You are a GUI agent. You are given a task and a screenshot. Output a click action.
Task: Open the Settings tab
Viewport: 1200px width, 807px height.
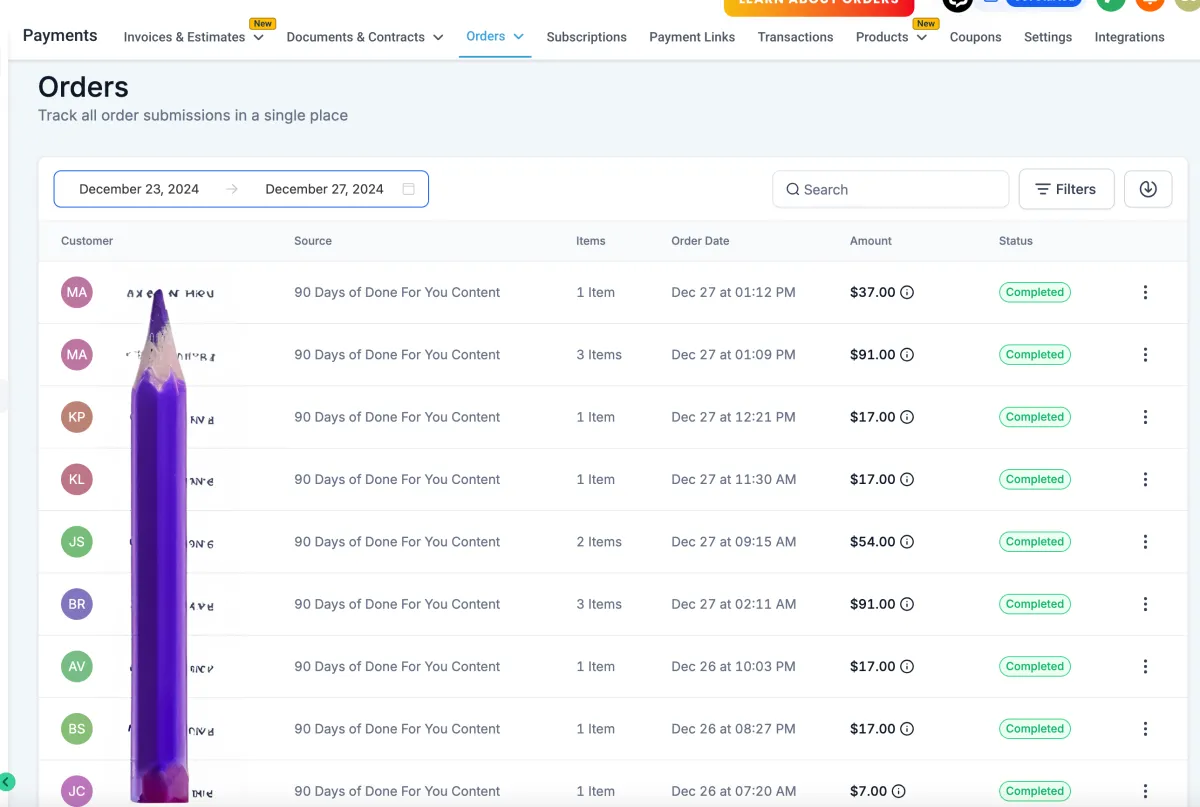click(1048, 37)
